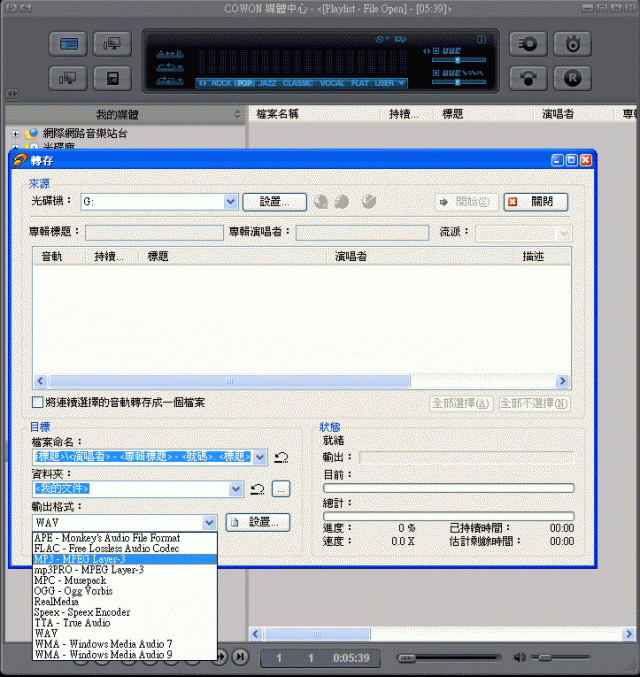
Task: Click the P button in title bar
Action: 11,7
